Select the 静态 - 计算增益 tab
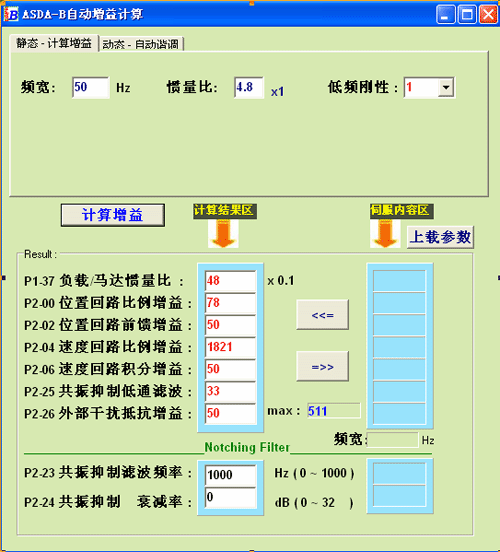The width and height of the screenshot is (500, 552). click(54, 43)
